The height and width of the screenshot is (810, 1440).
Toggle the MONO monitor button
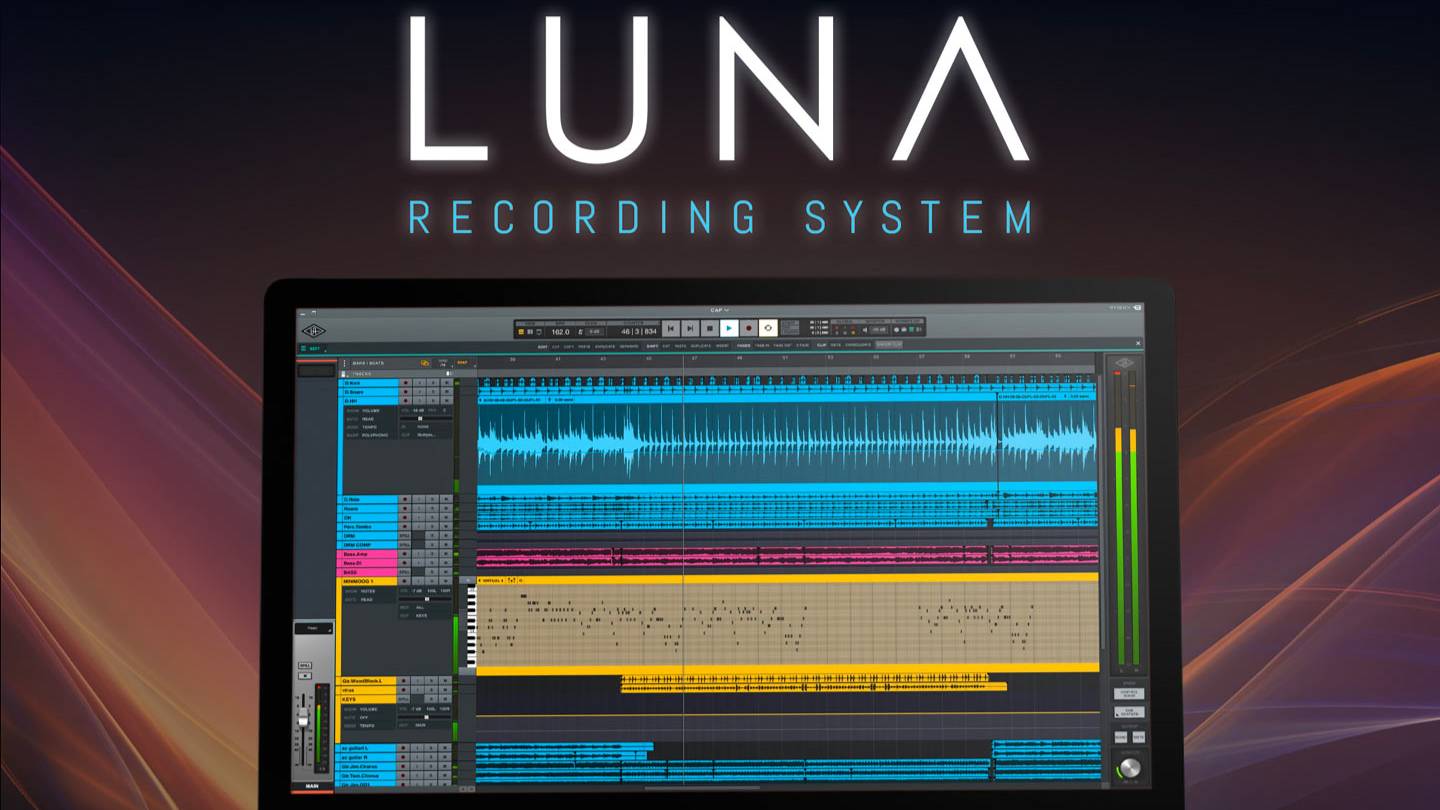[1121, 737]
